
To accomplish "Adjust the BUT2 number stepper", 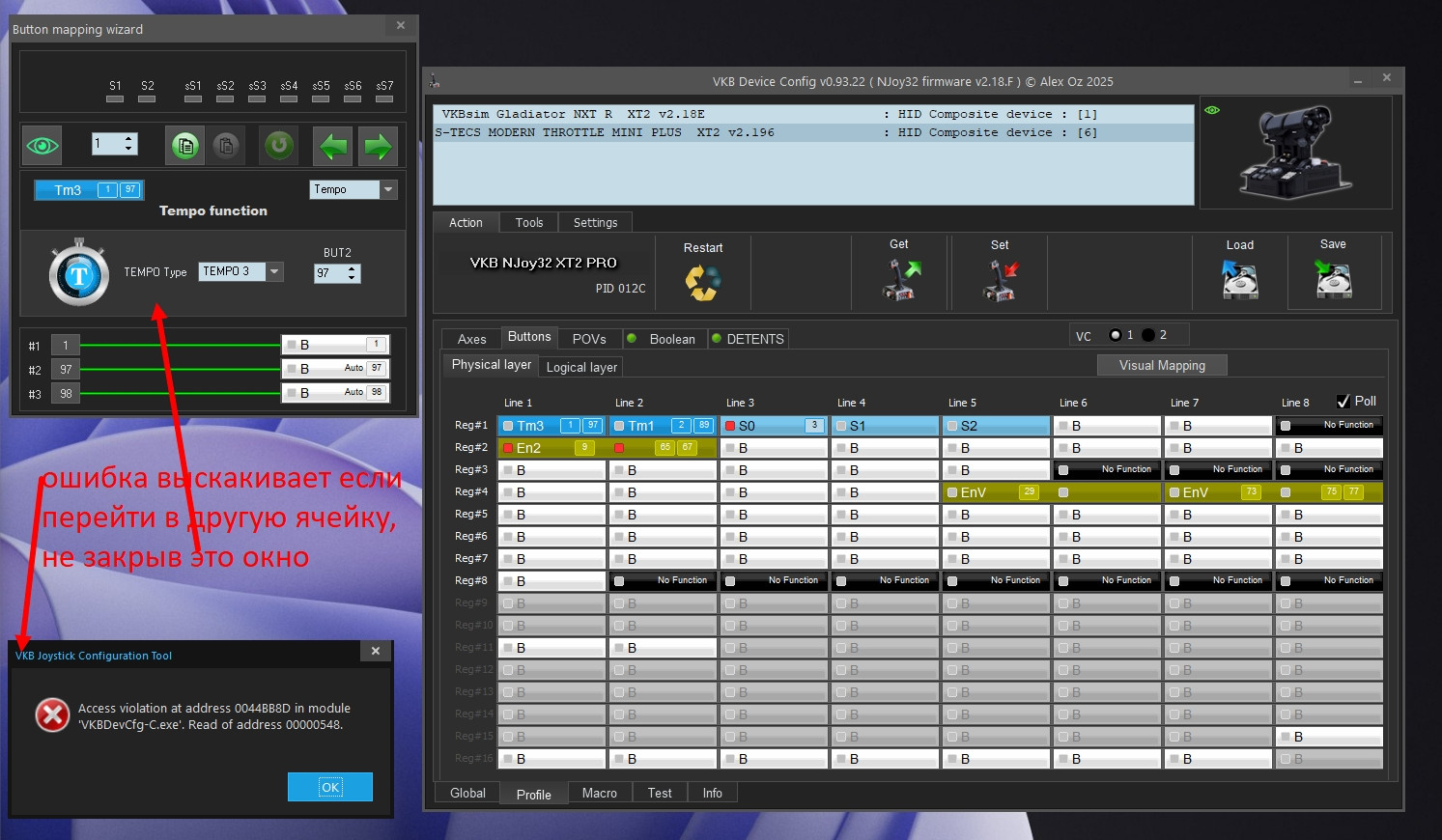I will pyautogui.click(x=352, y=273).
